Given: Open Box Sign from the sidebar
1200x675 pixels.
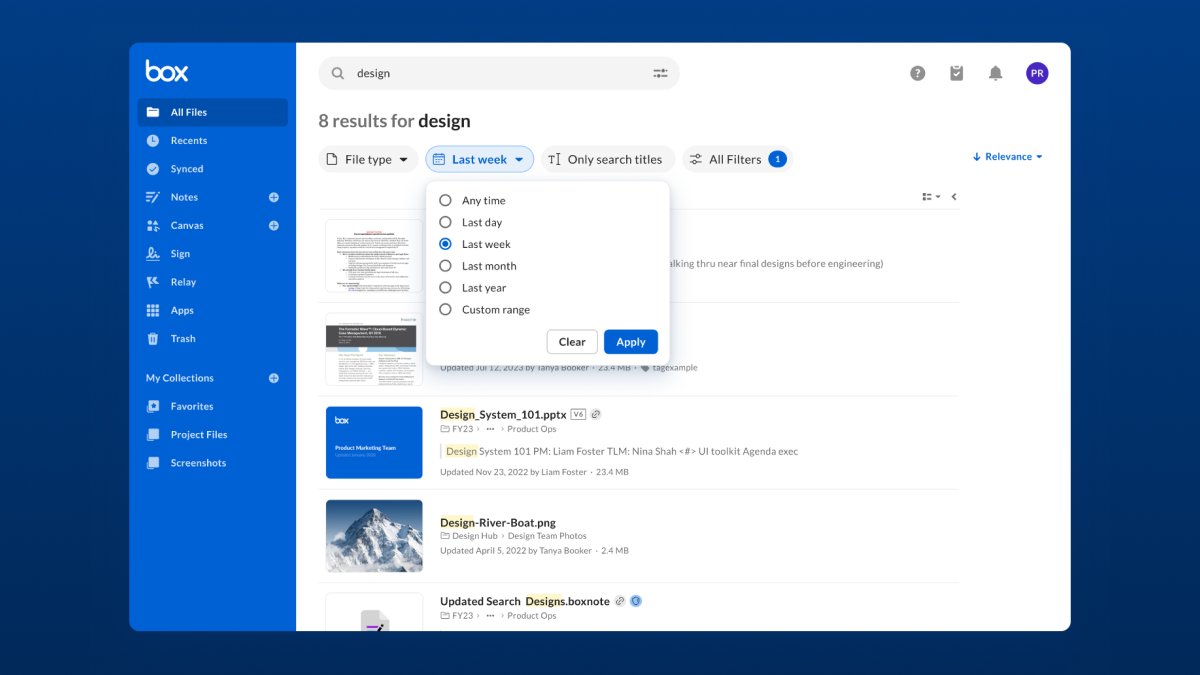Looking at the screenshot, I should coord(181,253).
